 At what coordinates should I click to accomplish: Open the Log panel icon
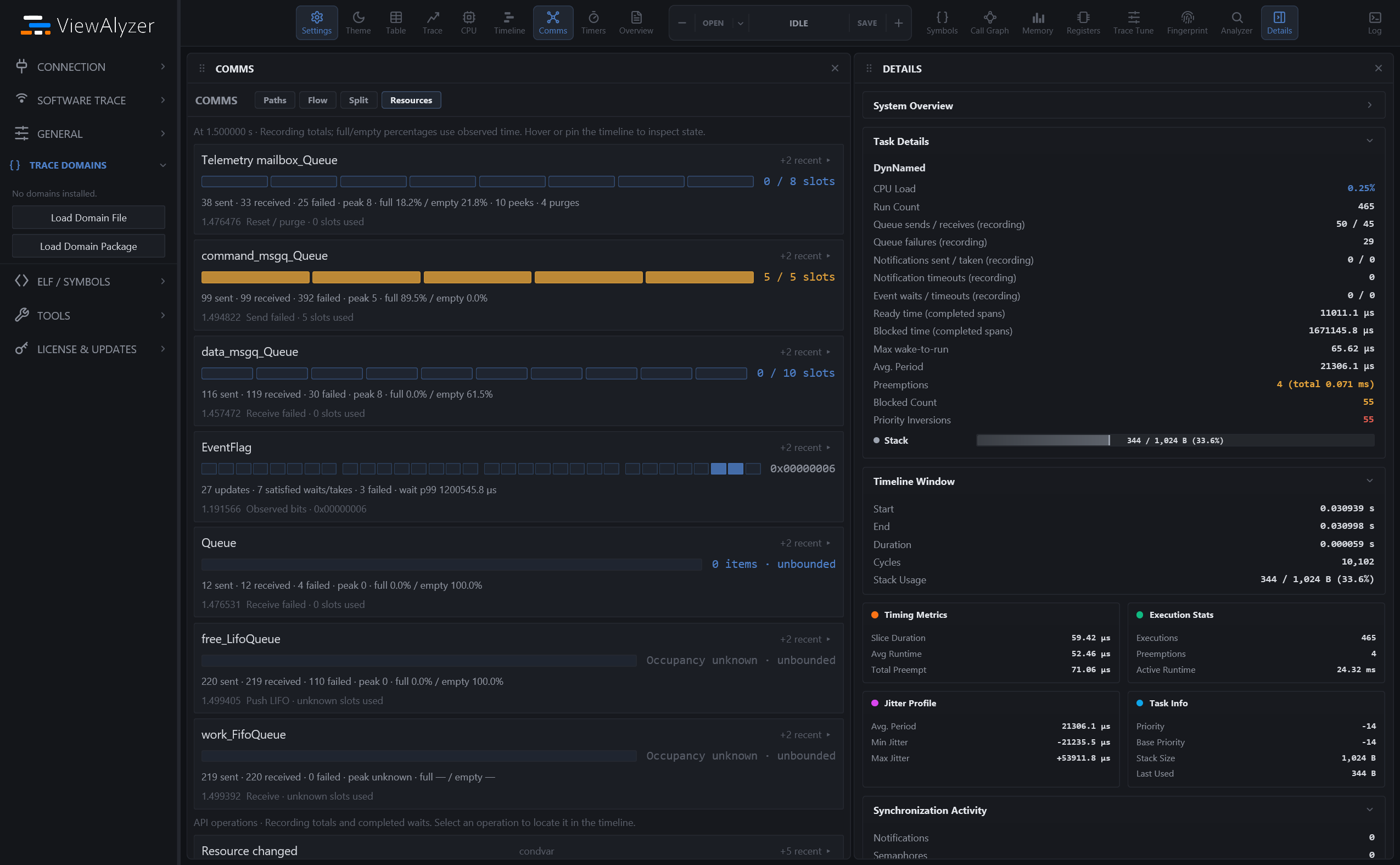pos(1375,23)
